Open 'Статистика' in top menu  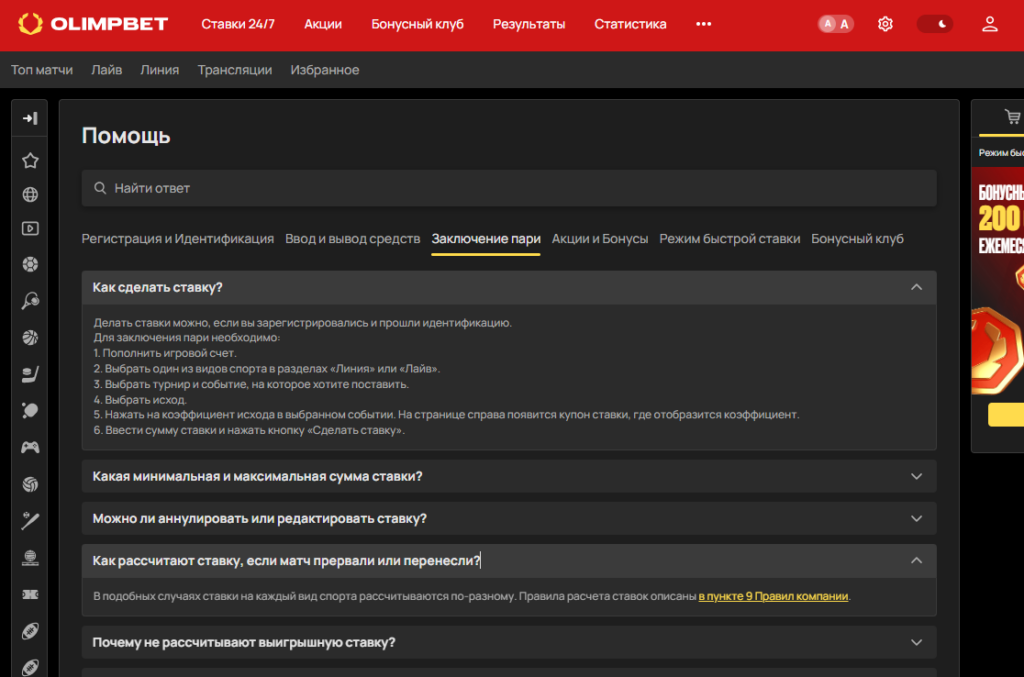(630, 24)
